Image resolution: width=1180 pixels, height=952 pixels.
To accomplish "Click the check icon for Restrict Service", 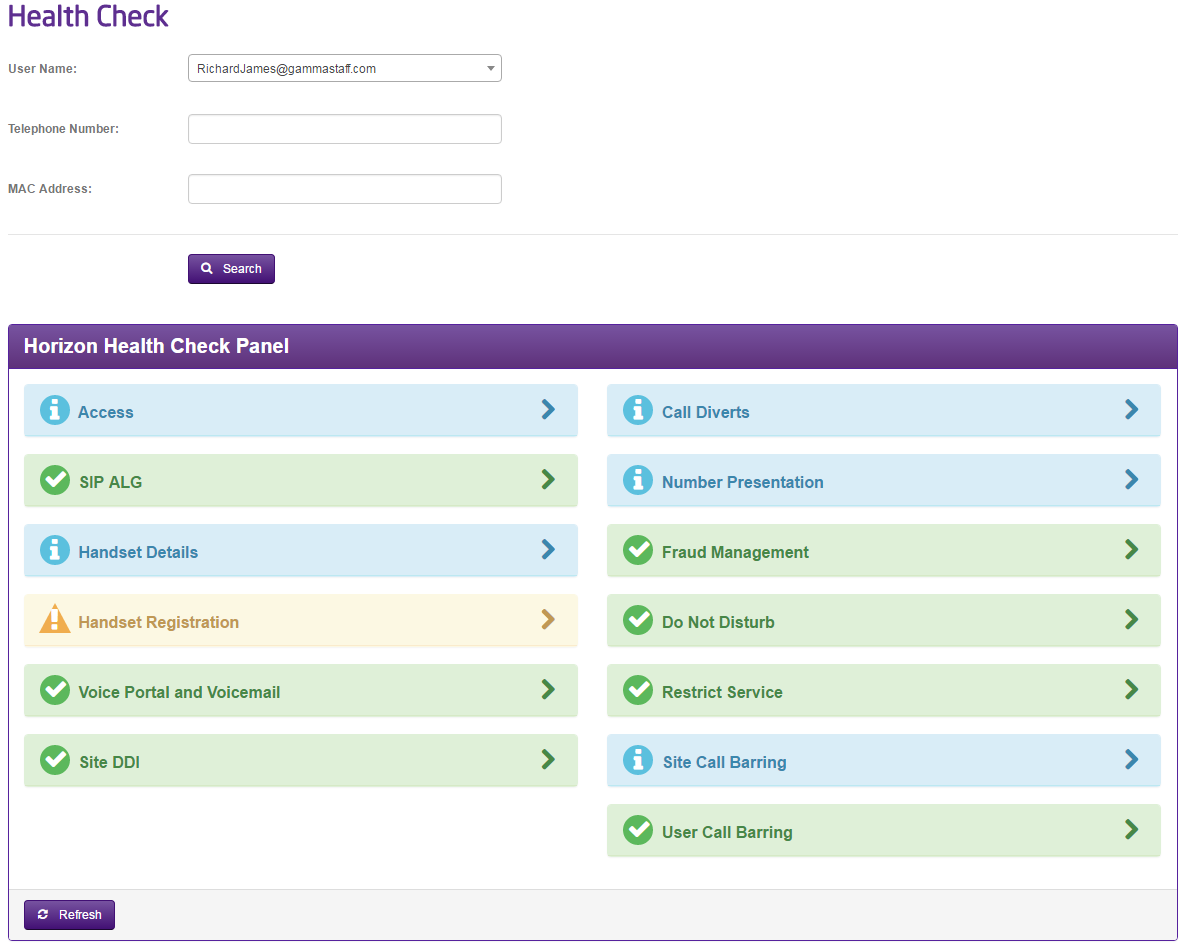I will [637, 690].
